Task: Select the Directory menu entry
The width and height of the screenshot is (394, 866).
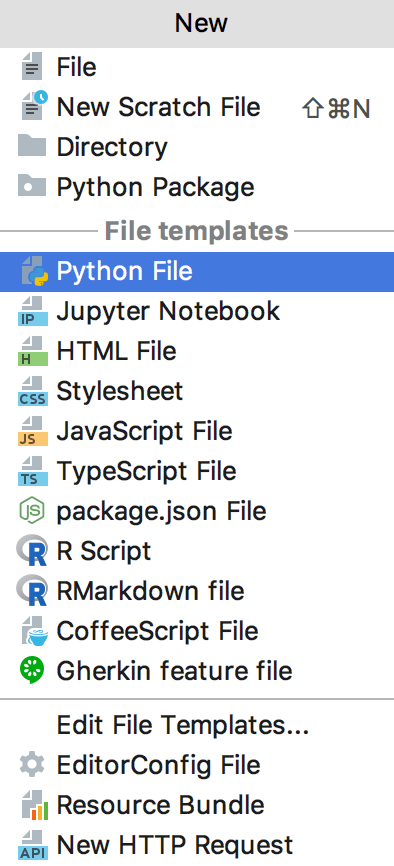Action: 197,147
